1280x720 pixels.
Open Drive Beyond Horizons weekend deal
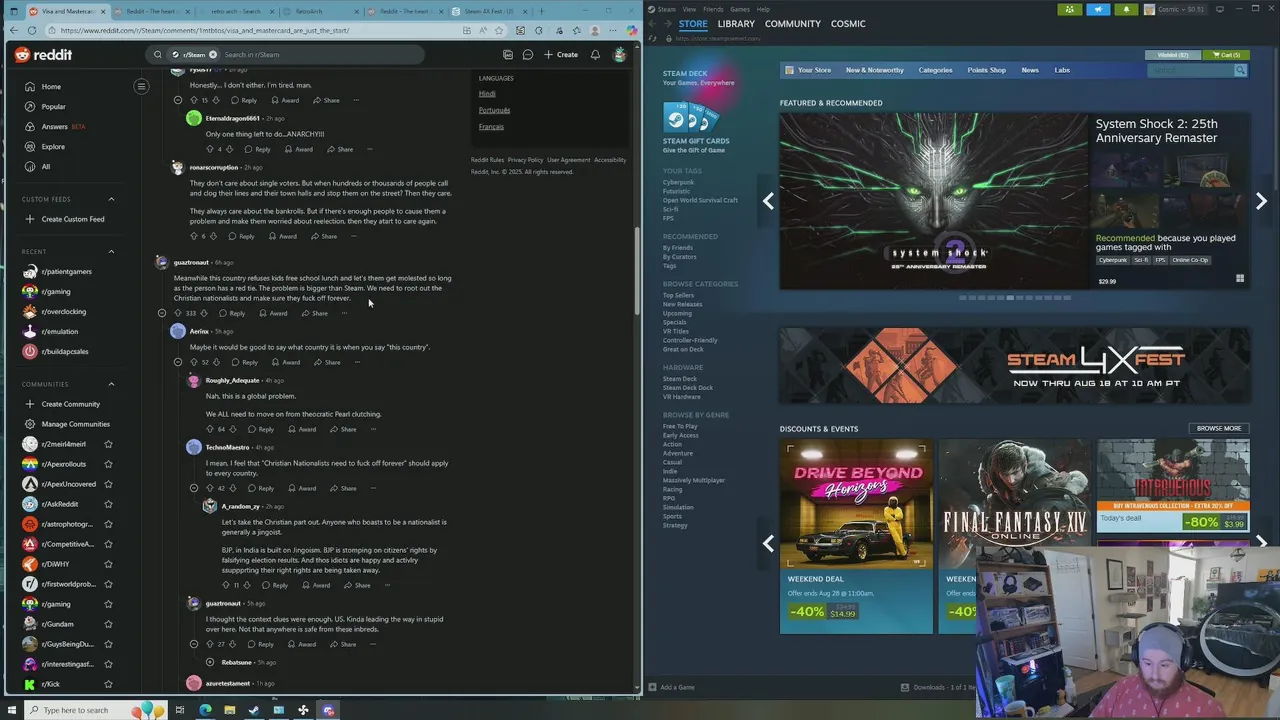tap(856, 536)
